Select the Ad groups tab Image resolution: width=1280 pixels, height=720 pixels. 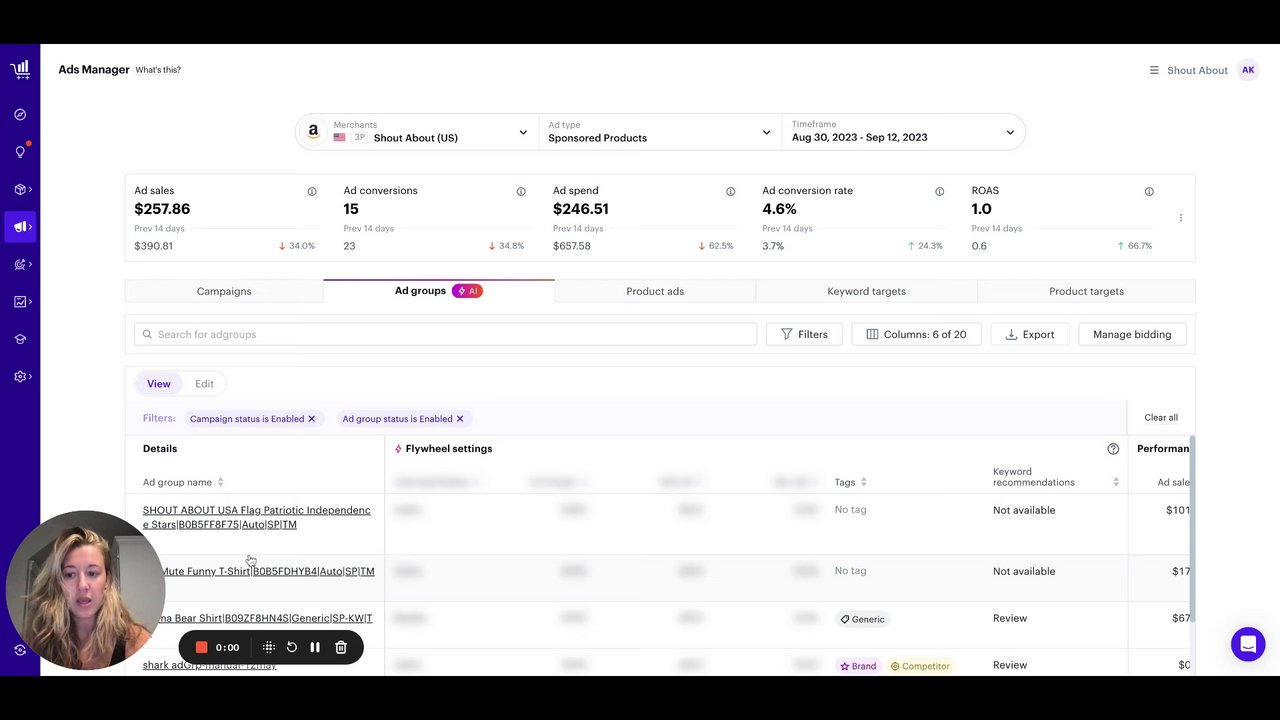coord(439,291)
